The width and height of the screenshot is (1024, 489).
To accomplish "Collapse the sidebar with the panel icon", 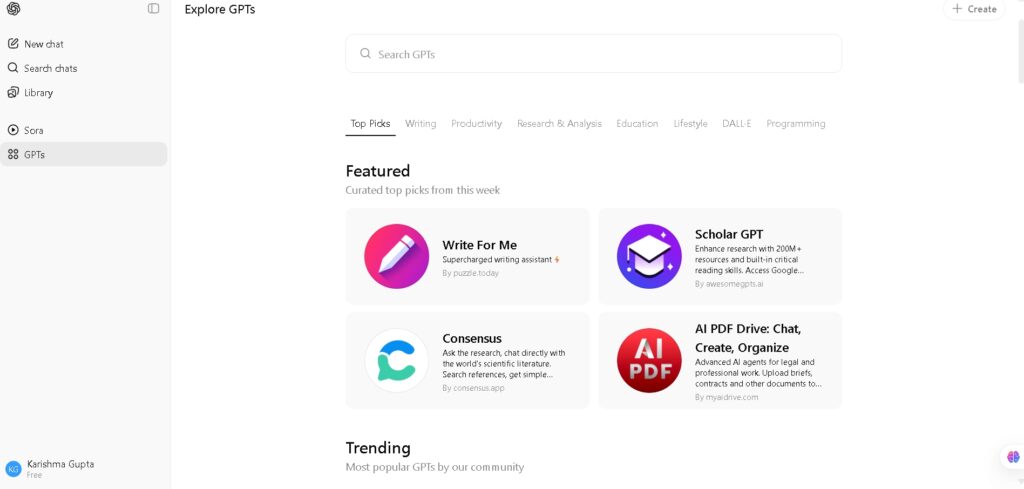I will click(x=153, y=8).
